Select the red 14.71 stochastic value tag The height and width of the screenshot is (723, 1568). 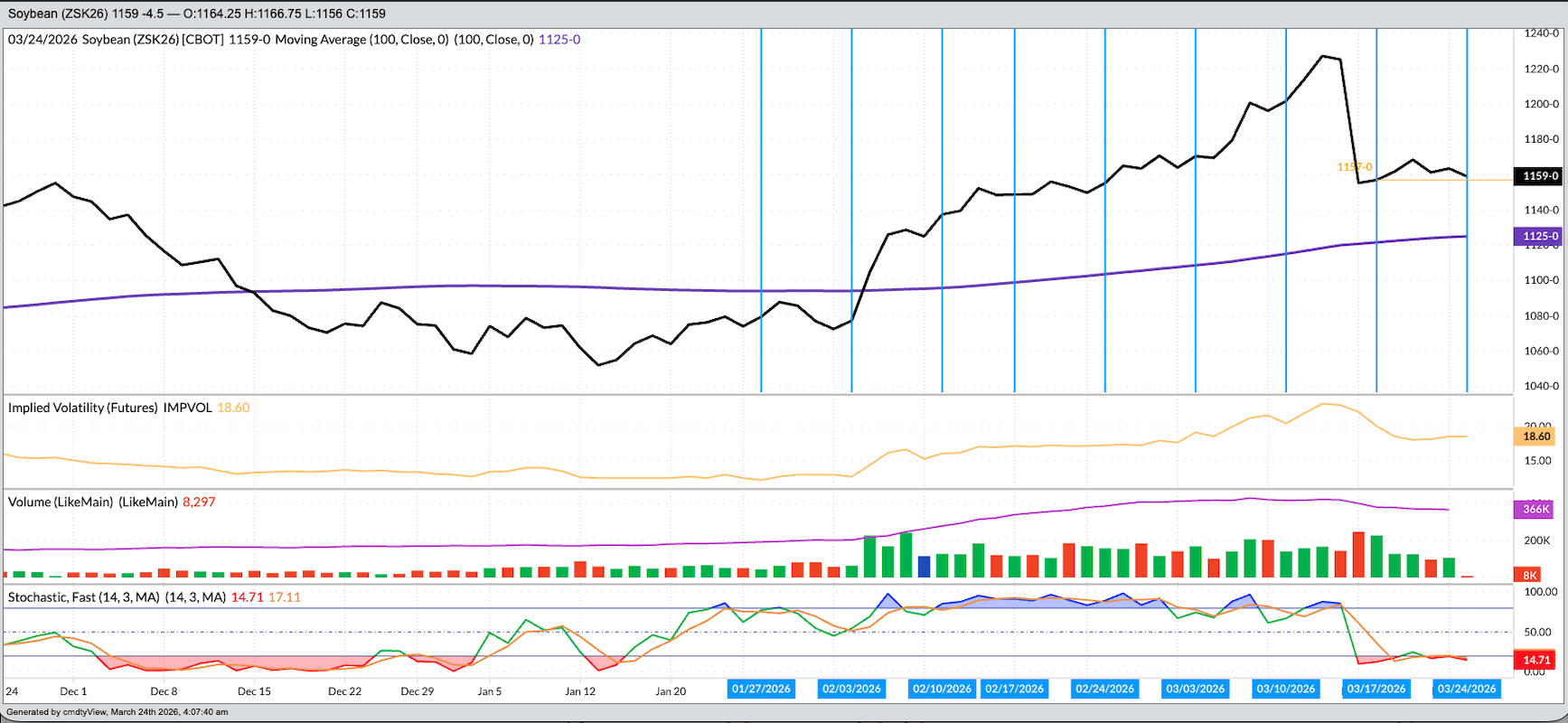click(x=1535, y=660)
